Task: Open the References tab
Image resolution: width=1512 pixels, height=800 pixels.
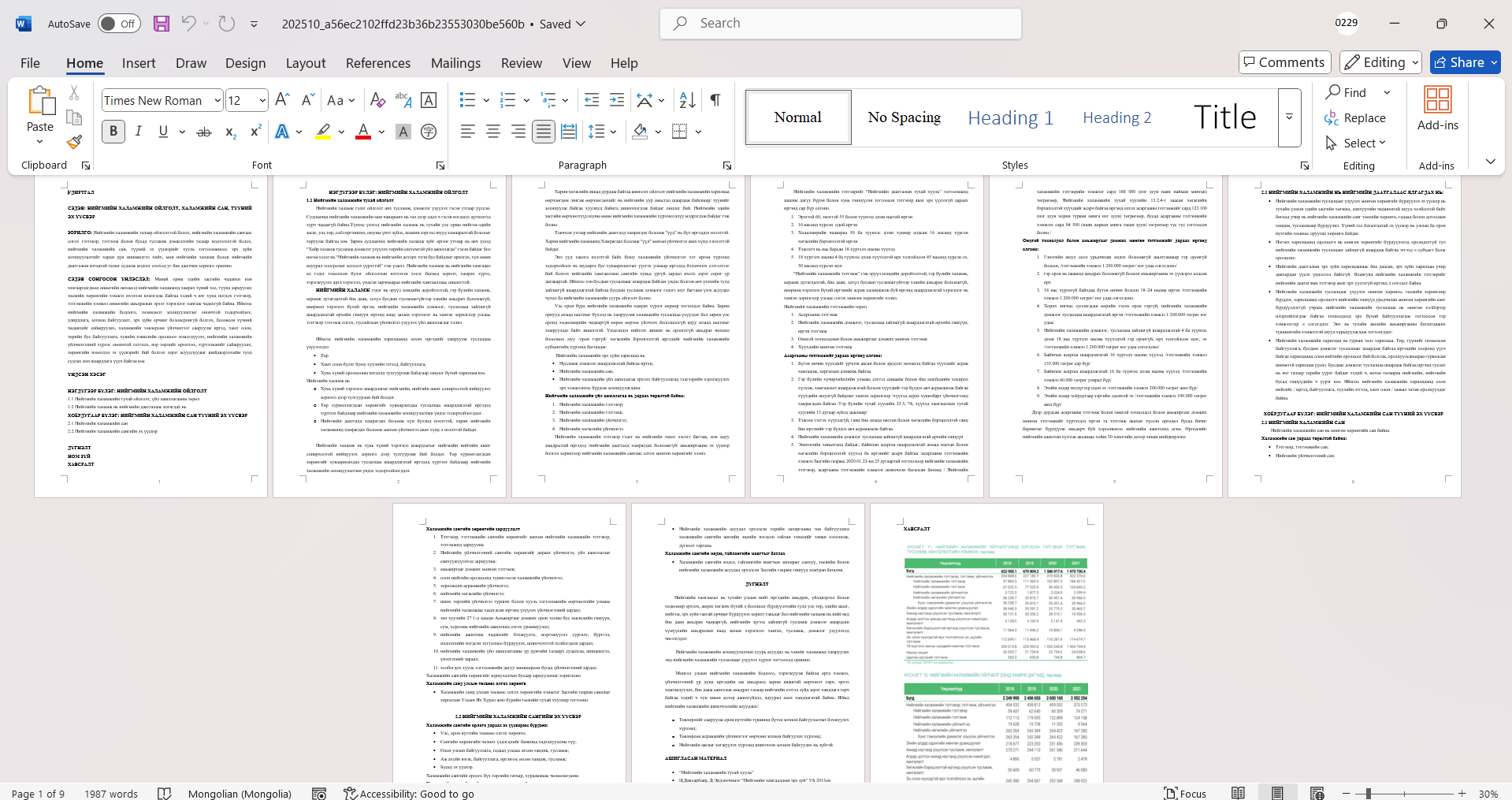Action: [x=377, y=63]
